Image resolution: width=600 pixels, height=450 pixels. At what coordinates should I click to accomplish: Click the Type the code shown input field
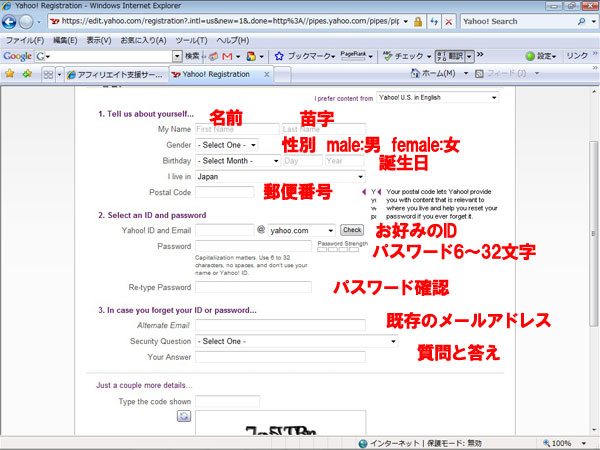click(x=227, y=401)
